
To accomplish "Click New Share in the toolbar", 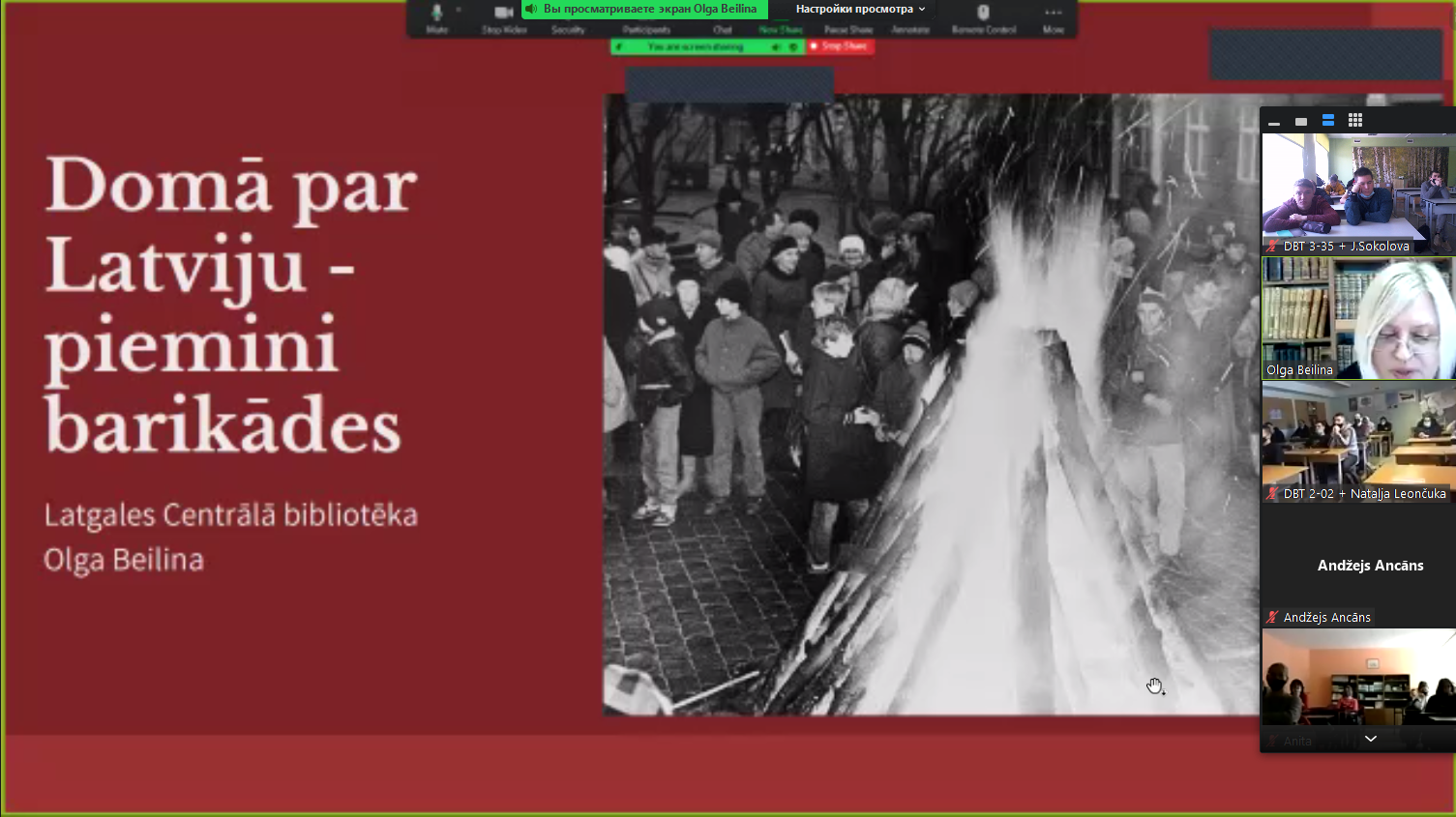I will [x=781, y=29].
